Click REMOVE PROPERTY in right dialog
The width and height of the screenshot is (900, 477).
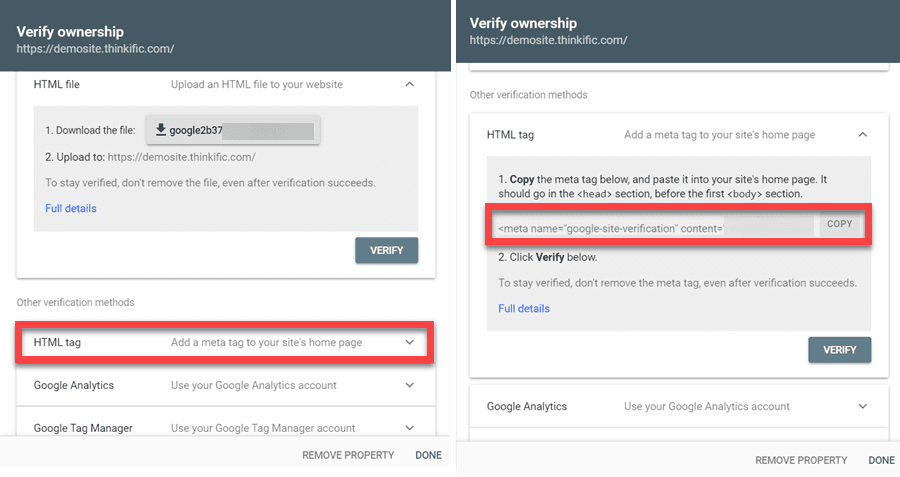coord(801,460)
